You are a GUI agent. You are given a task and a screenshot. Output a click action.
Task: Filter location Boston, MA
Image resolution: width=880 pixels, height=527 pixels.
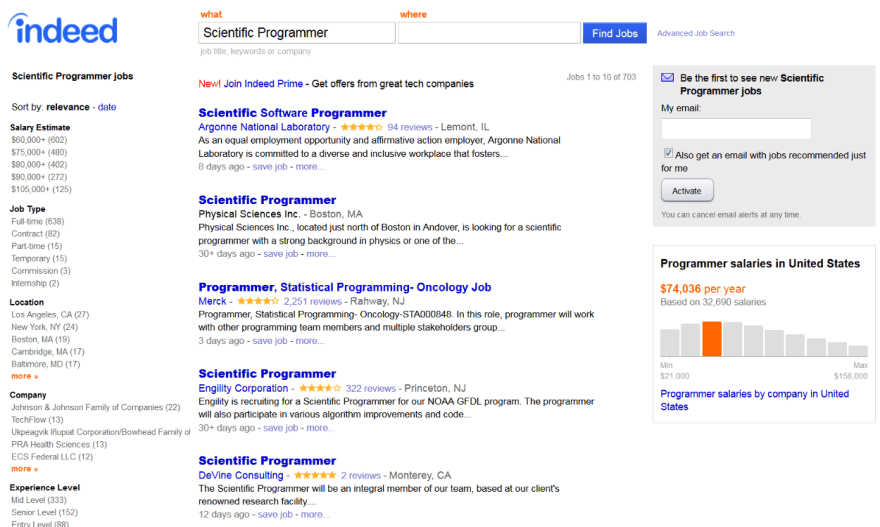pyautogui.click(x=40, y=340)
